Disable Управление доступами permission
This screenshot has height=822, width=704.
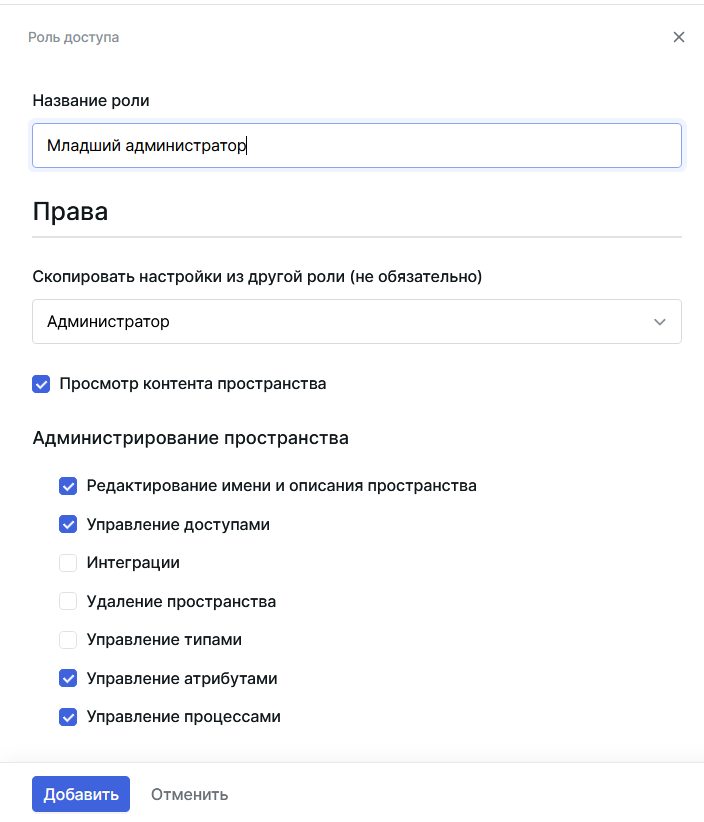68,524
